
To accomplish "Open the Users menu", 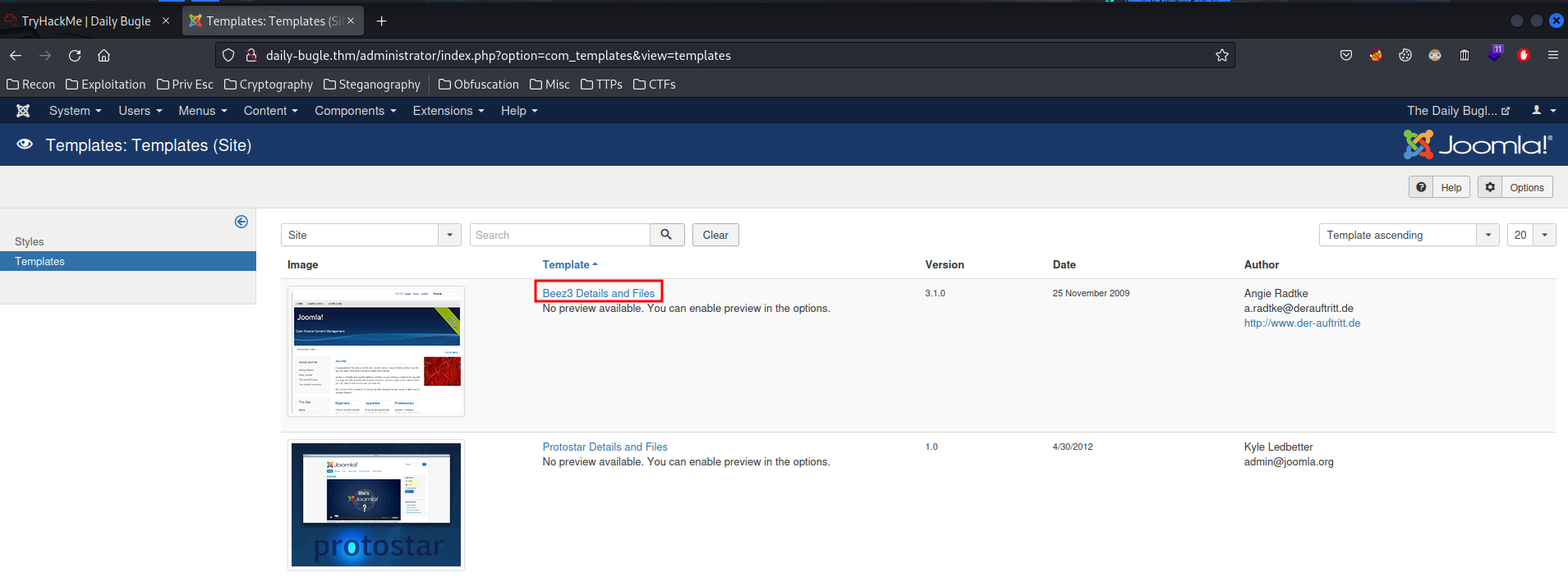I will tap(140, 111).
